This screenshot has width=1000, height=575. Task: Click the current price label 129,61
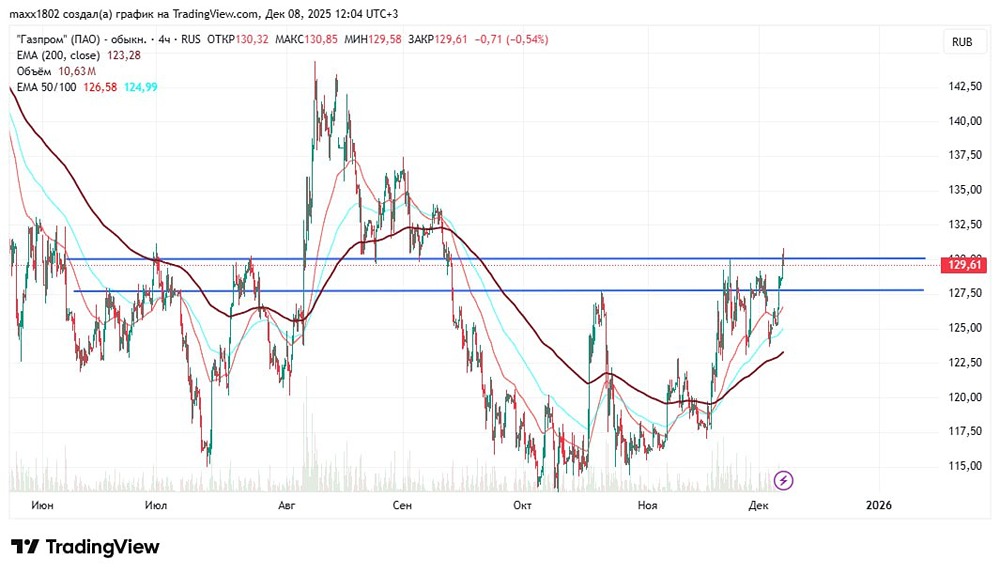(964, 265)
